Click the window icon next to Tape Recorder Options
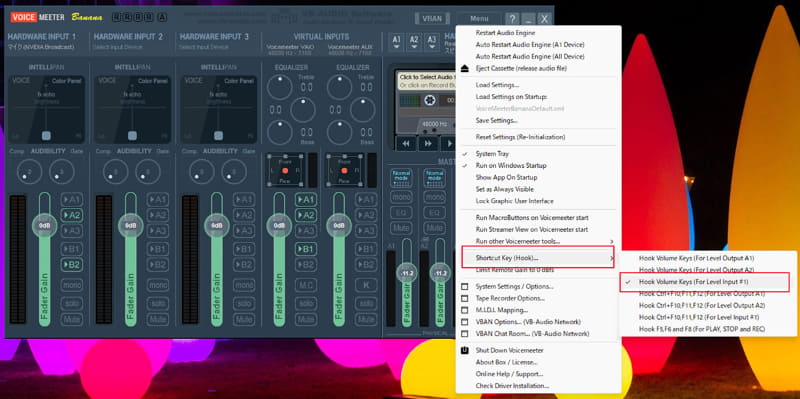 point(464,298)
